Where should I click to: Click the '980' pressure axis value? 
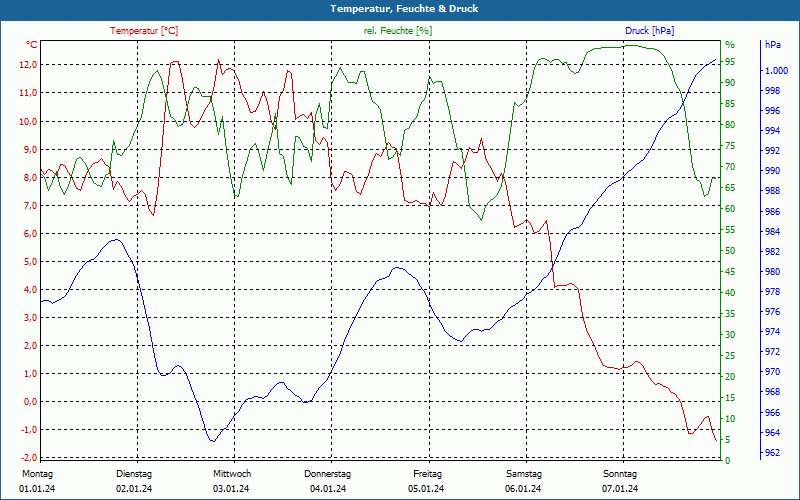tap(770, 272)
